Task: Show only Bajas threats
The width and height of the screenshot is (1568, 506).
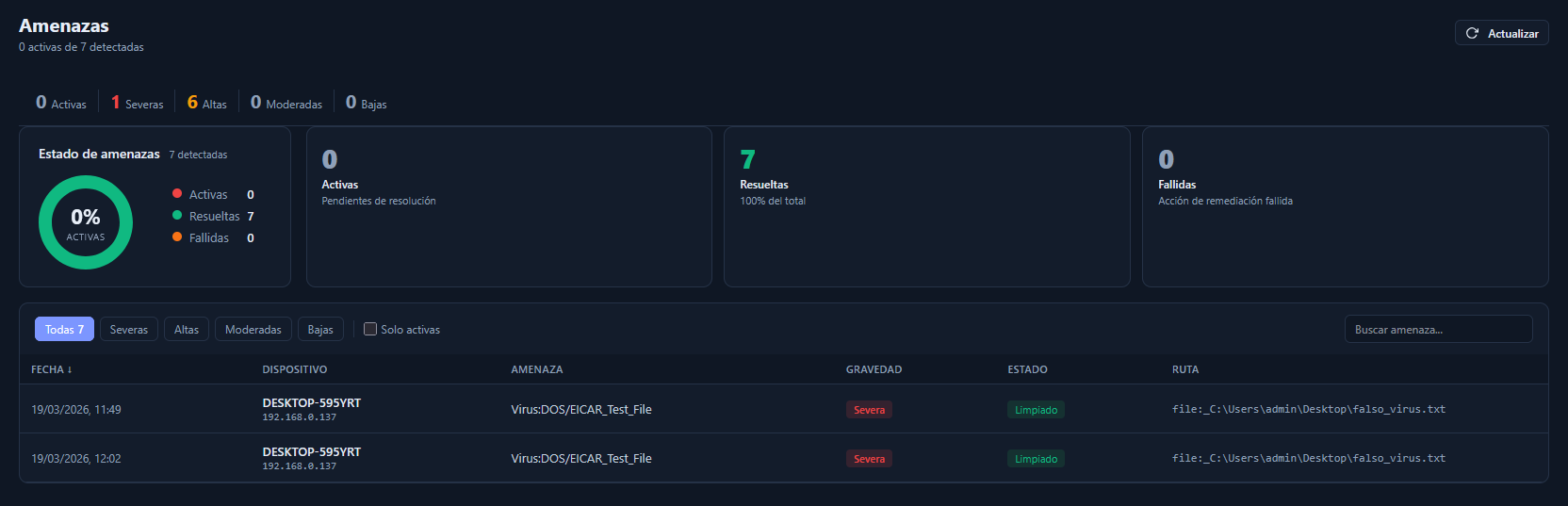Action: coord(320,329)
